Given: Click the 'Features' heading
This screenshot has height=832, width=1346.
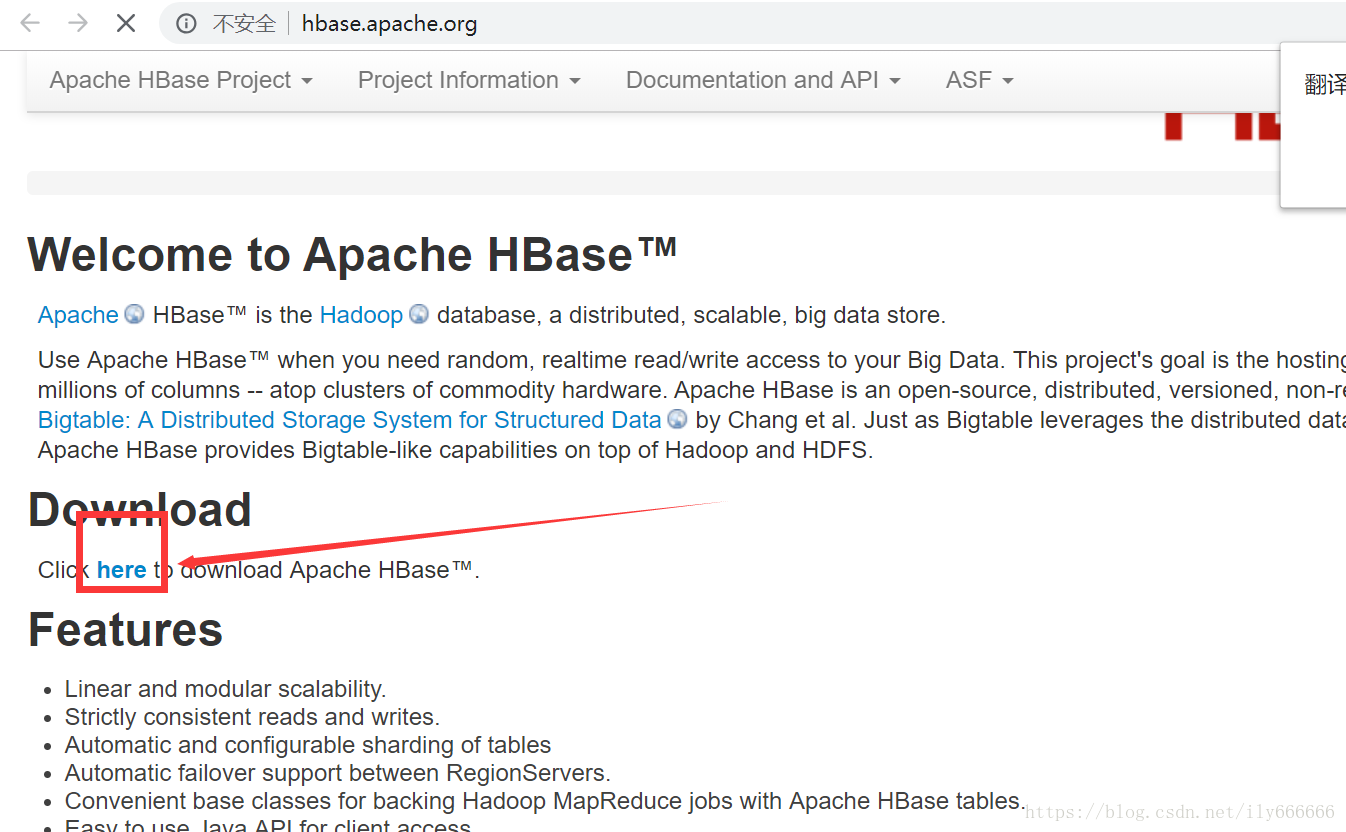Looking at the screenshot, I should 125,630.
